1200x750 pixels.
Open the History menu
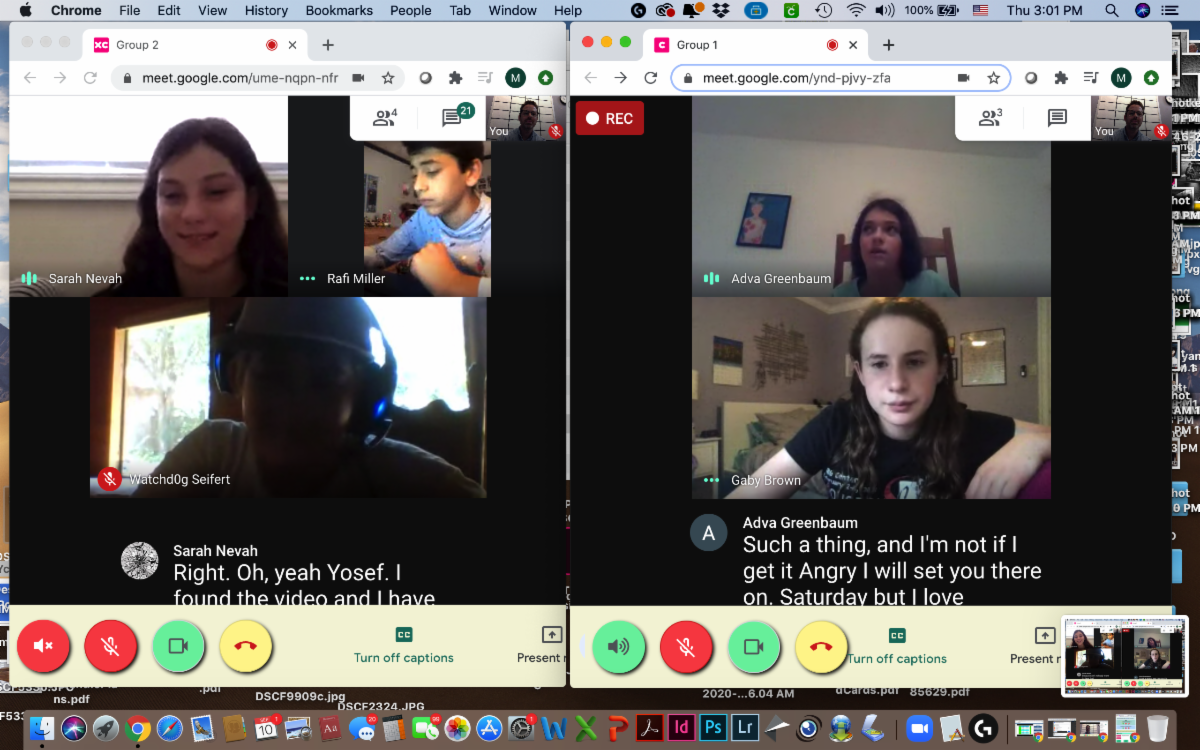pos(266,10)
